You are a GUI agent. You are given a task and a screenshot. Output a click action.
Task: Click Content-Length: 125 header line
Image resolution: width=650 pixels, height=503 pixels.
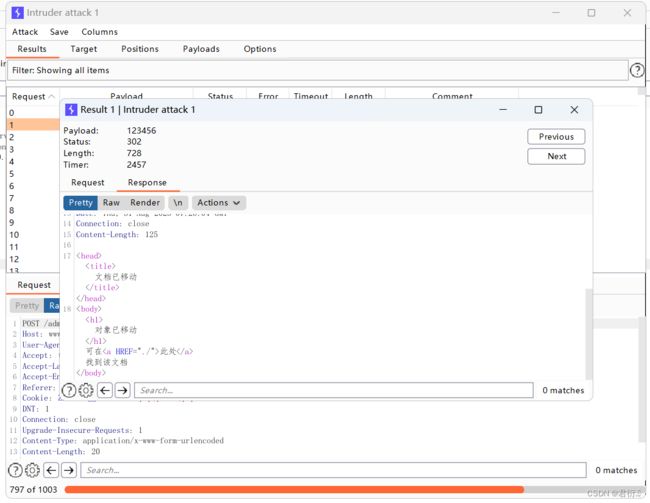point(117,235)
